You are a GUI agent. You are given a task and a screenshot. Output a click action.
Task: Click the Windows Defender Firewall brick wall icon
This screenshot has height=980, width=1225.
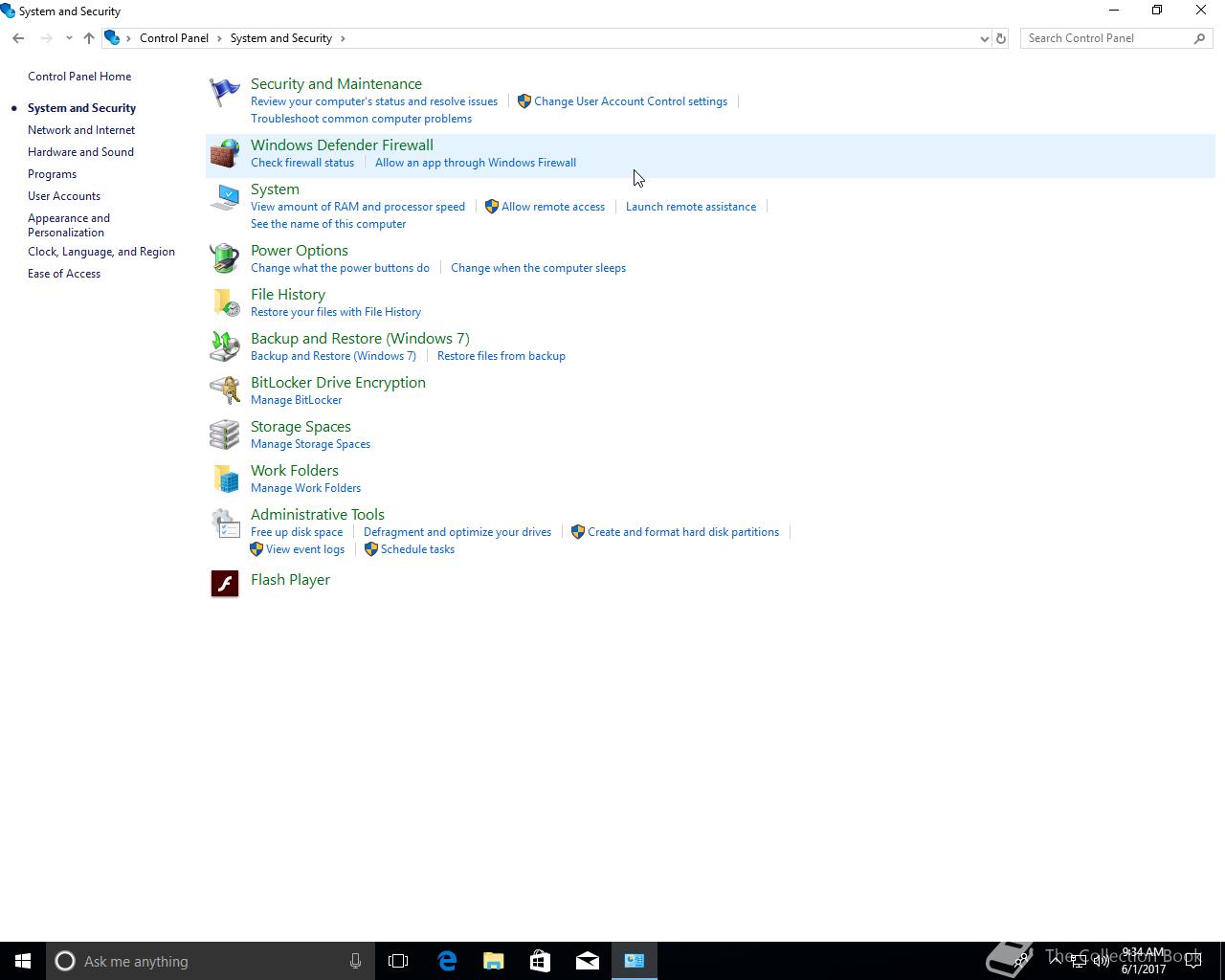pos(225,154)
